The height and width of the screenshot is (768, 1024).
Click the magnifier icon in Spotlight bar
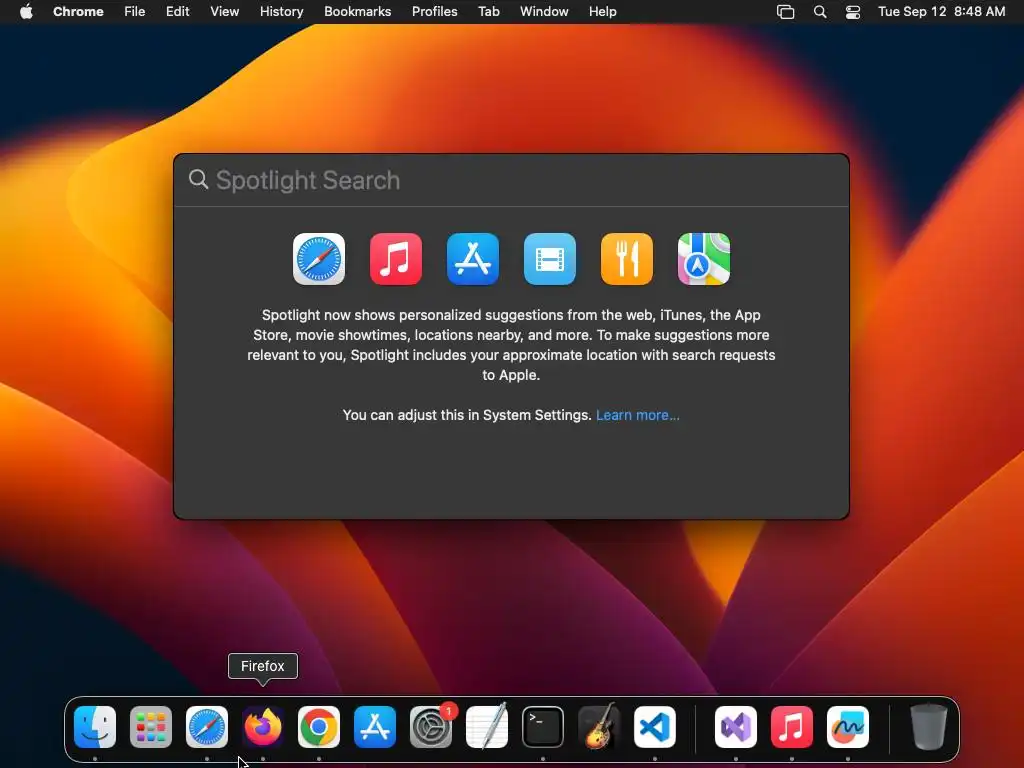199,180
